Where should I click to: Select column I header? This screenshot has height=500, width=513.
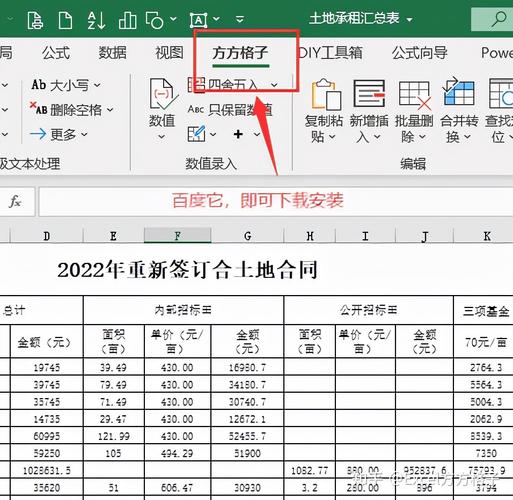(365, 236)
